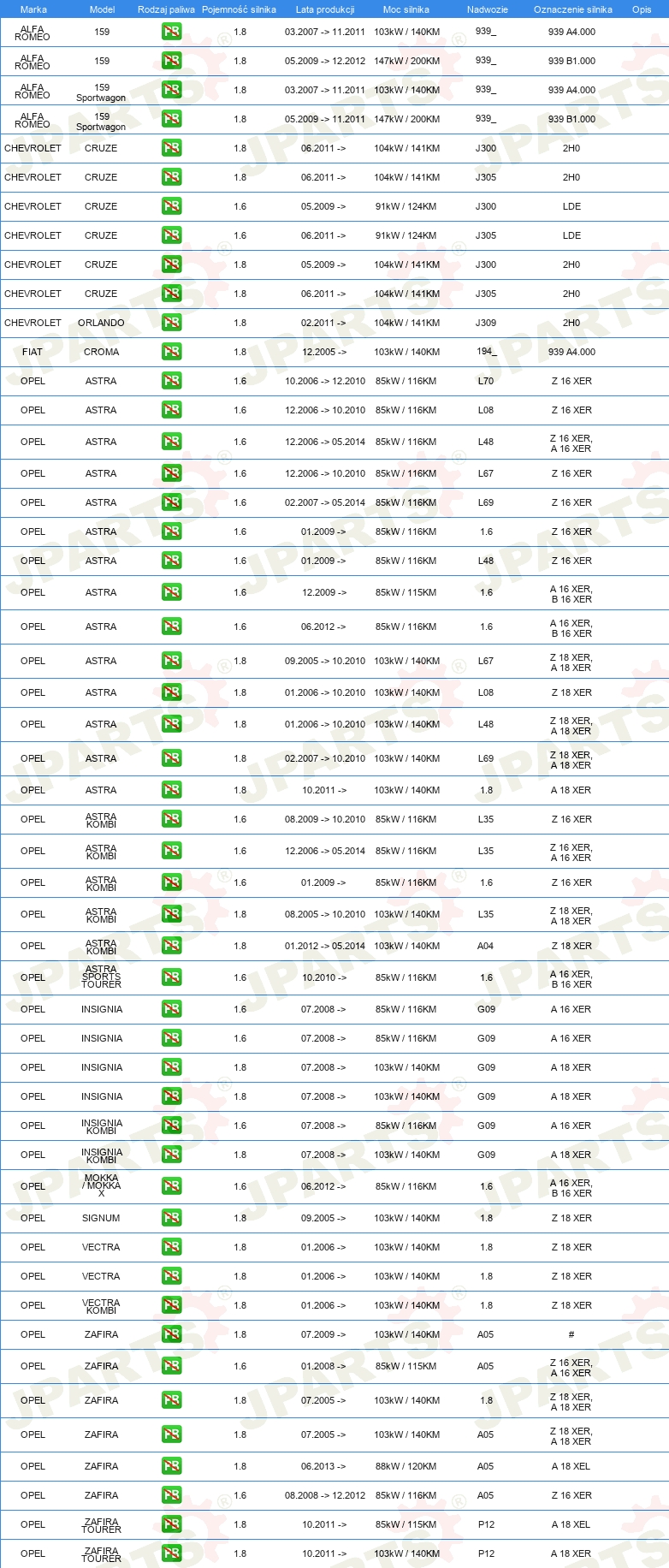Click fuel icon in Opel Signum row
The width and height of the screenshot is (669, 1568).
171,1218
